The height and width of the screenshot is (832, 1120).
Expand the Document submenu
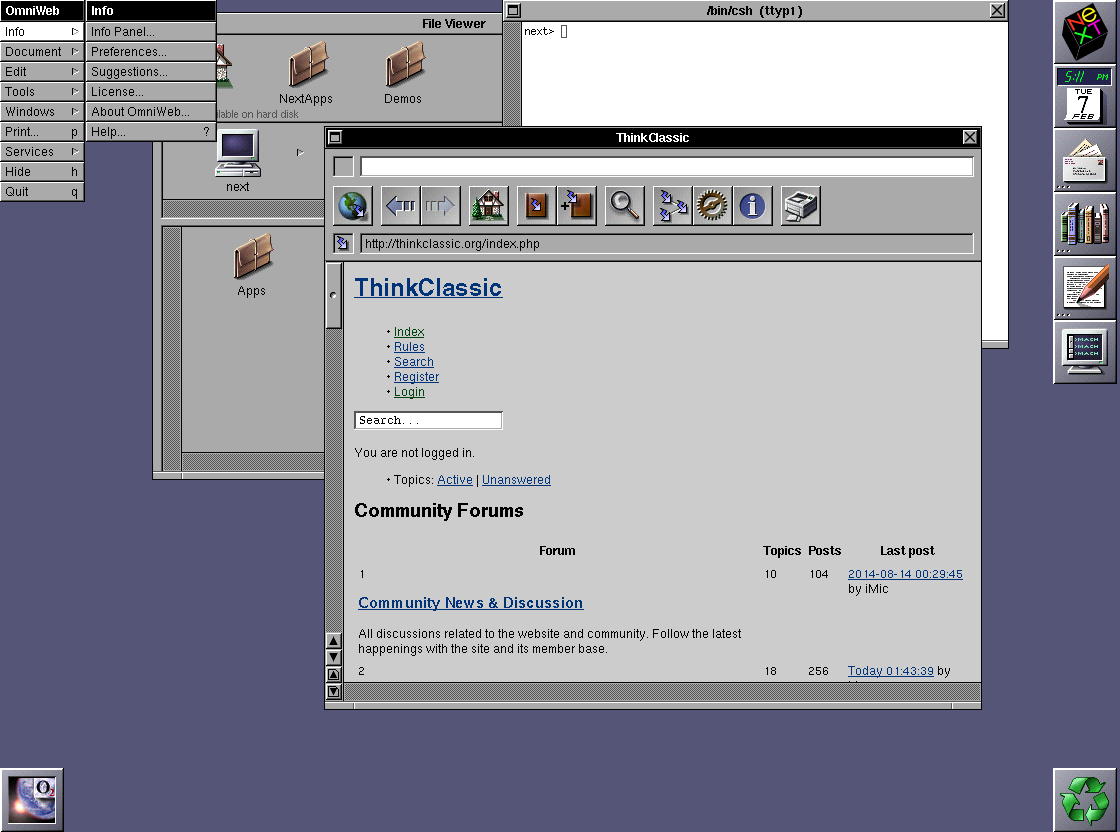[42, 52]
